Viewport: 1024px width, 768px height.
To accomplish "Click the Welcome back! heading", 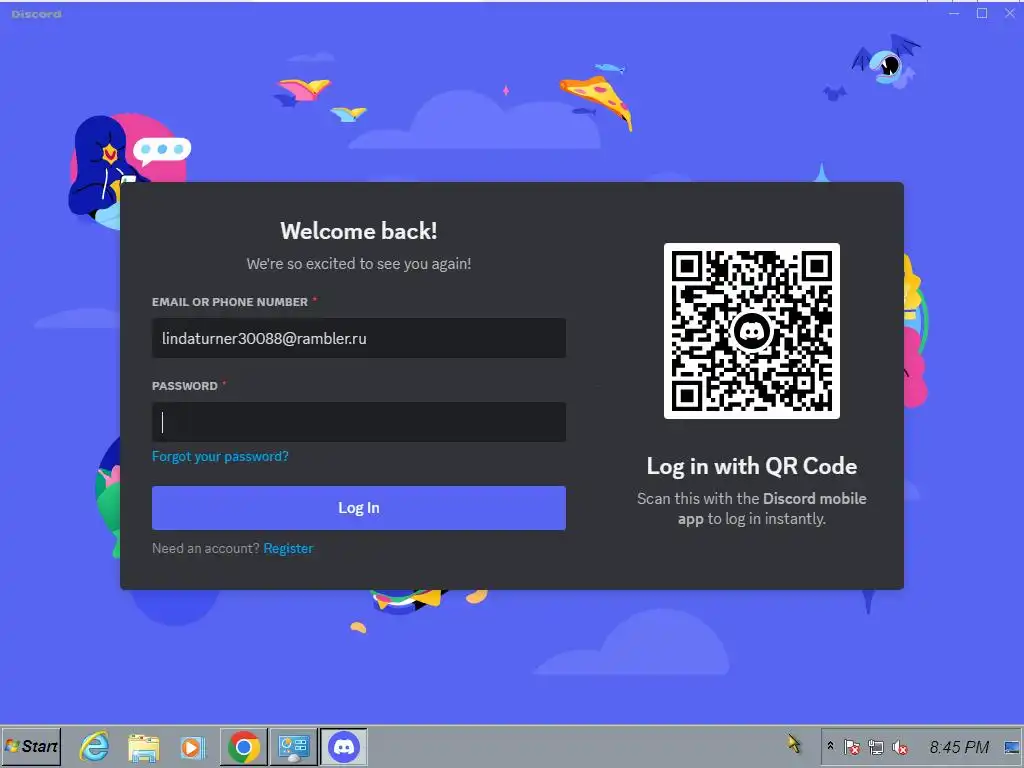I will [x=359, y=231].
